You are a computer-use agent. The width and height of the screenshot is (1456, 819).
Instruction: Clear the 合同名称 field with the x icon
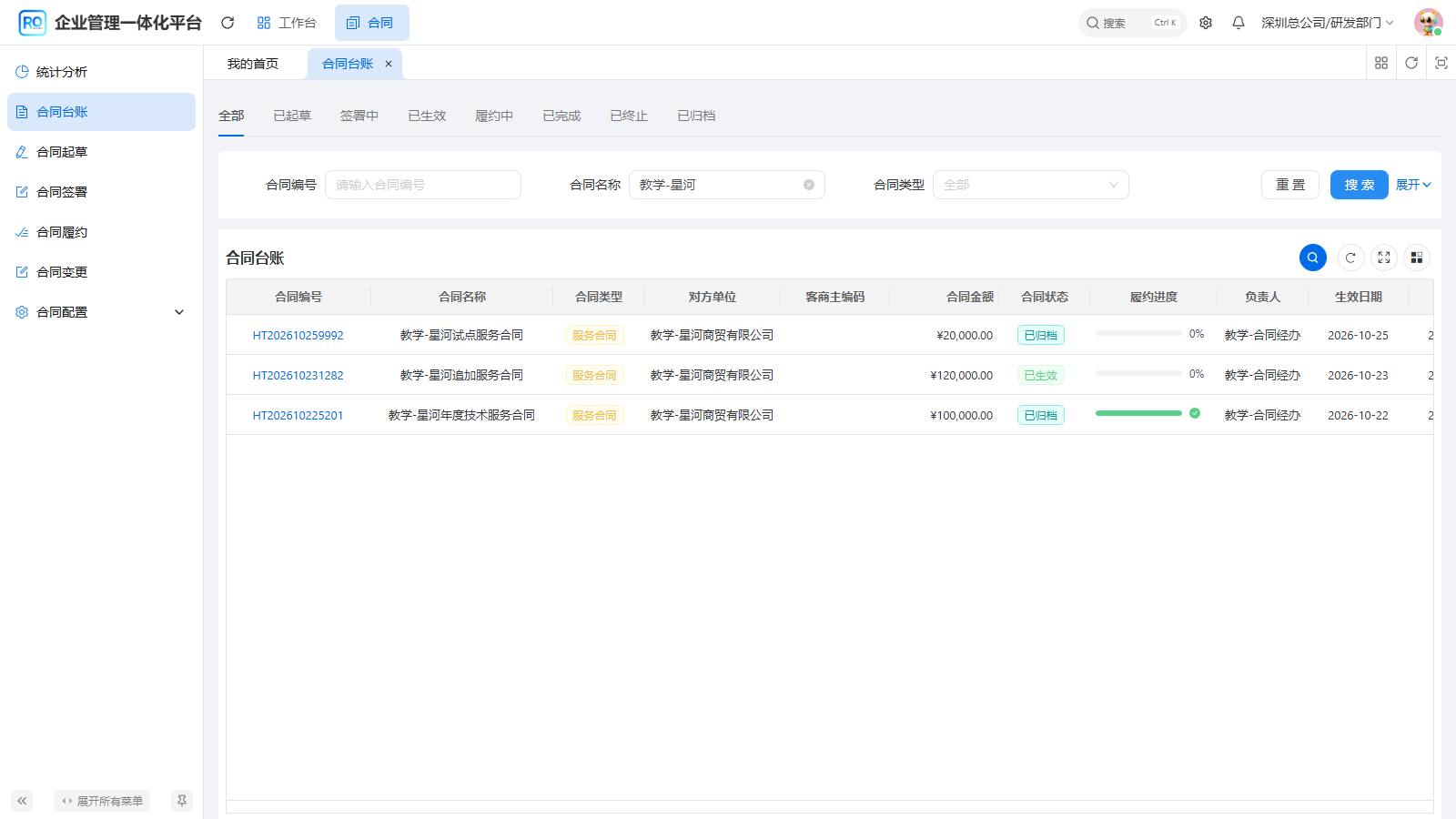point(809,185)
